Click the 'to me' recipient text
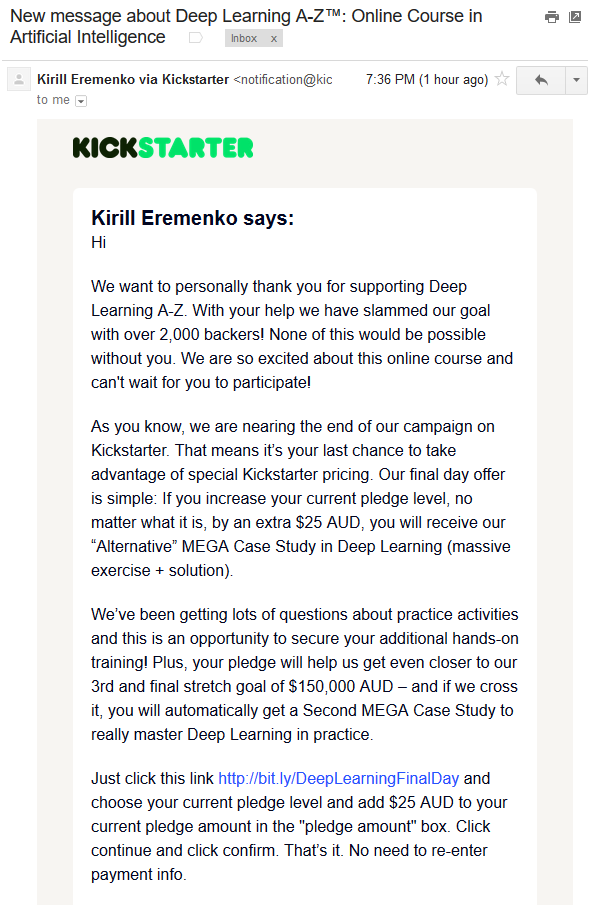 pos(54,100)
